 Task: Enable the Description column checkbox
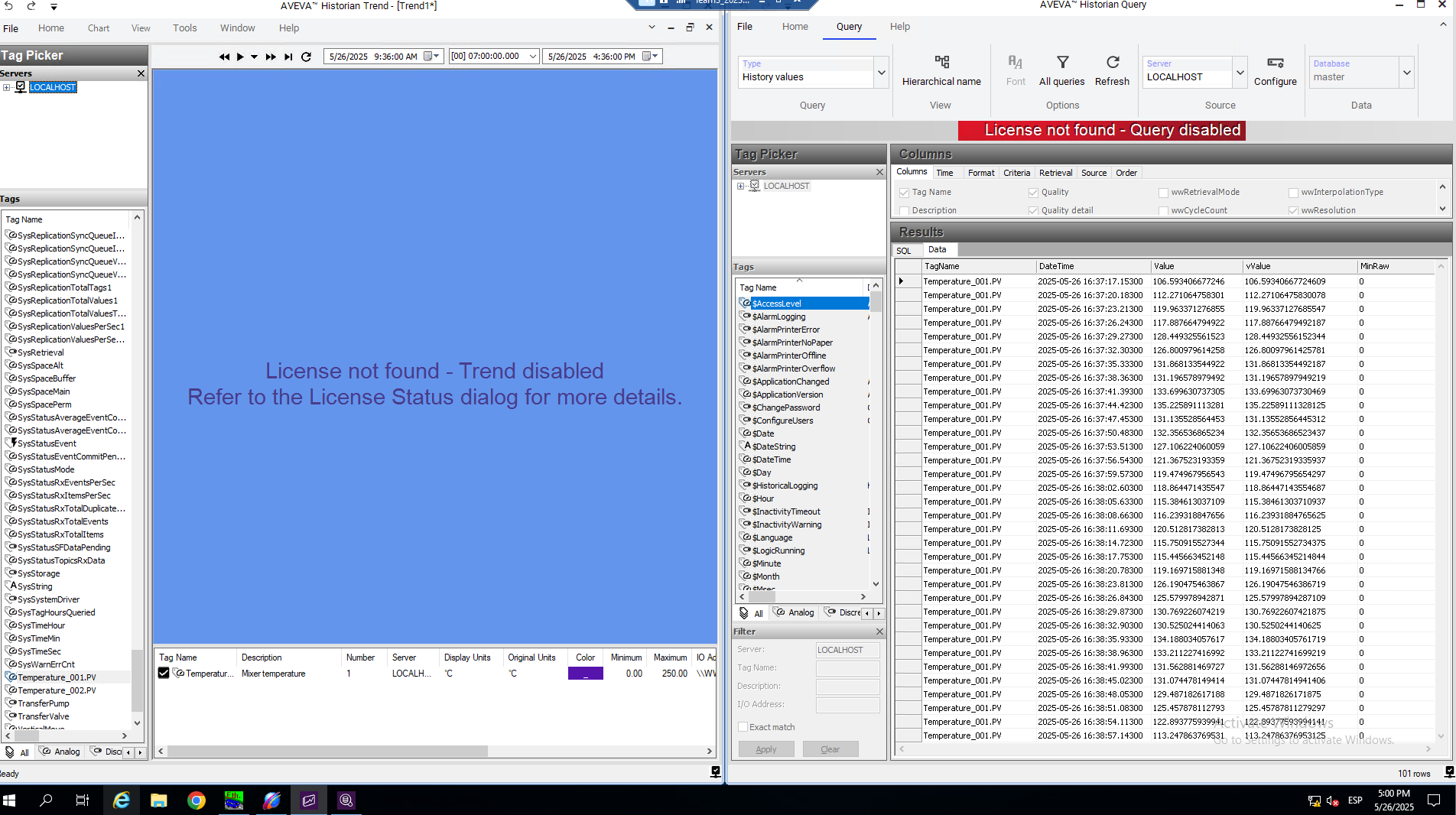pos(905,211)
